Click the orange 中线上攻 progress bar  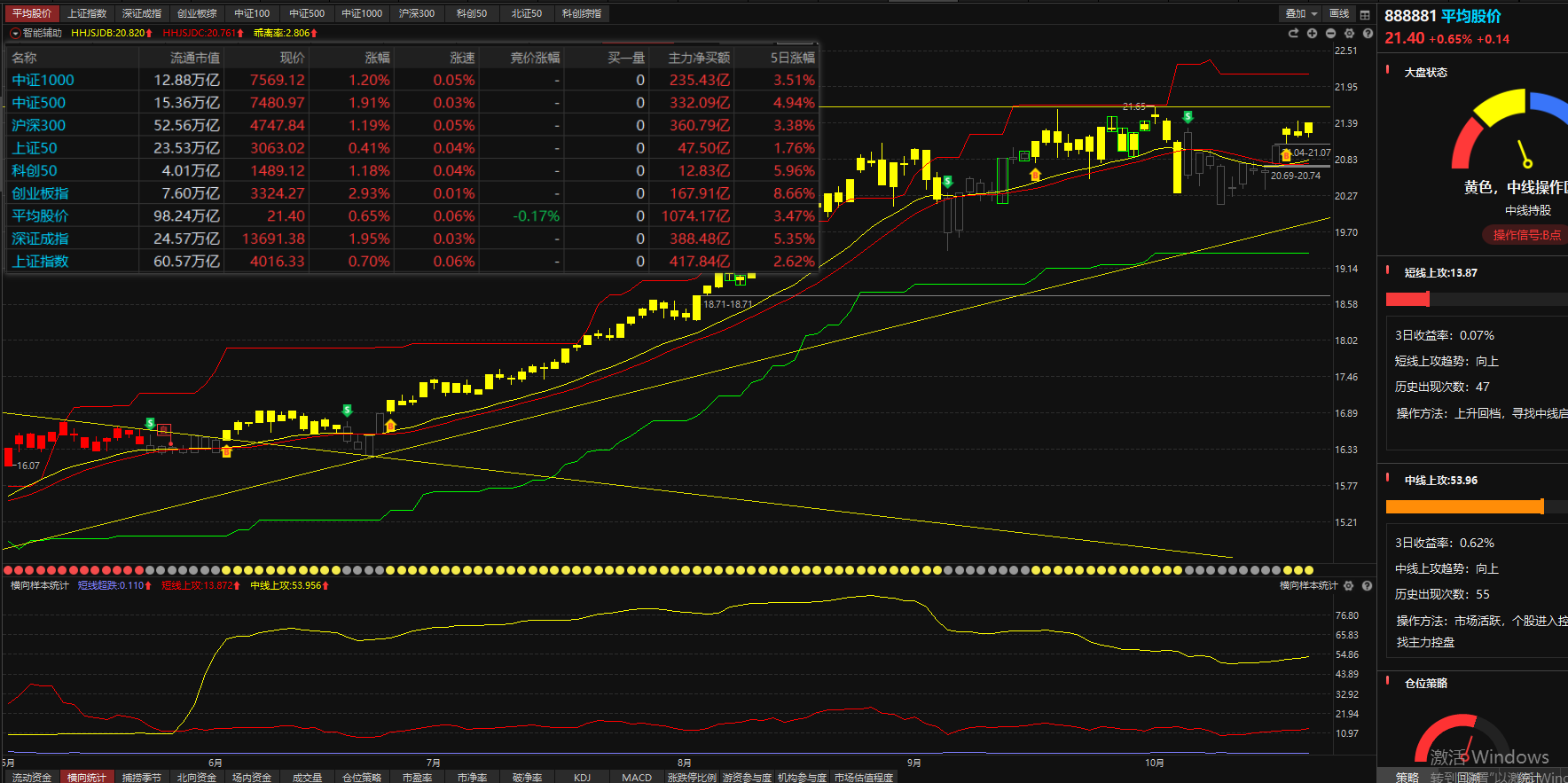(1464, 506)
